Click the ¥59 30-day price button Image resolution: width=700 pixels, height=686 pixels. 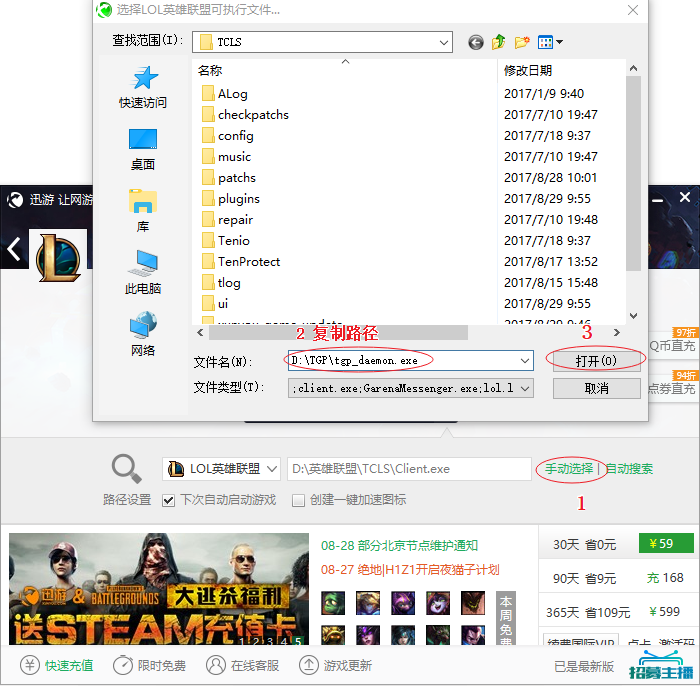(666, 544)
